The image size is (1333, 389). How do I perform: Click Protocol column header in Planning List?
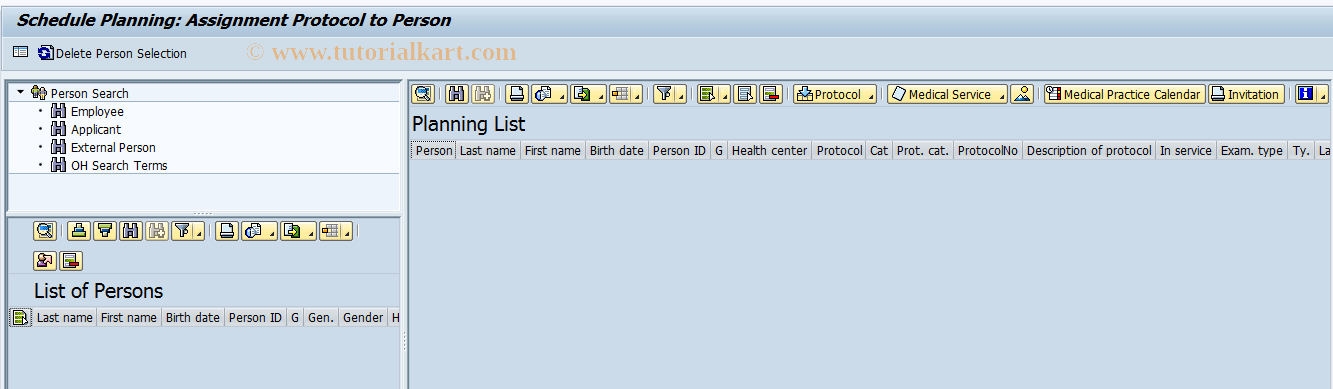pos(839,151)
